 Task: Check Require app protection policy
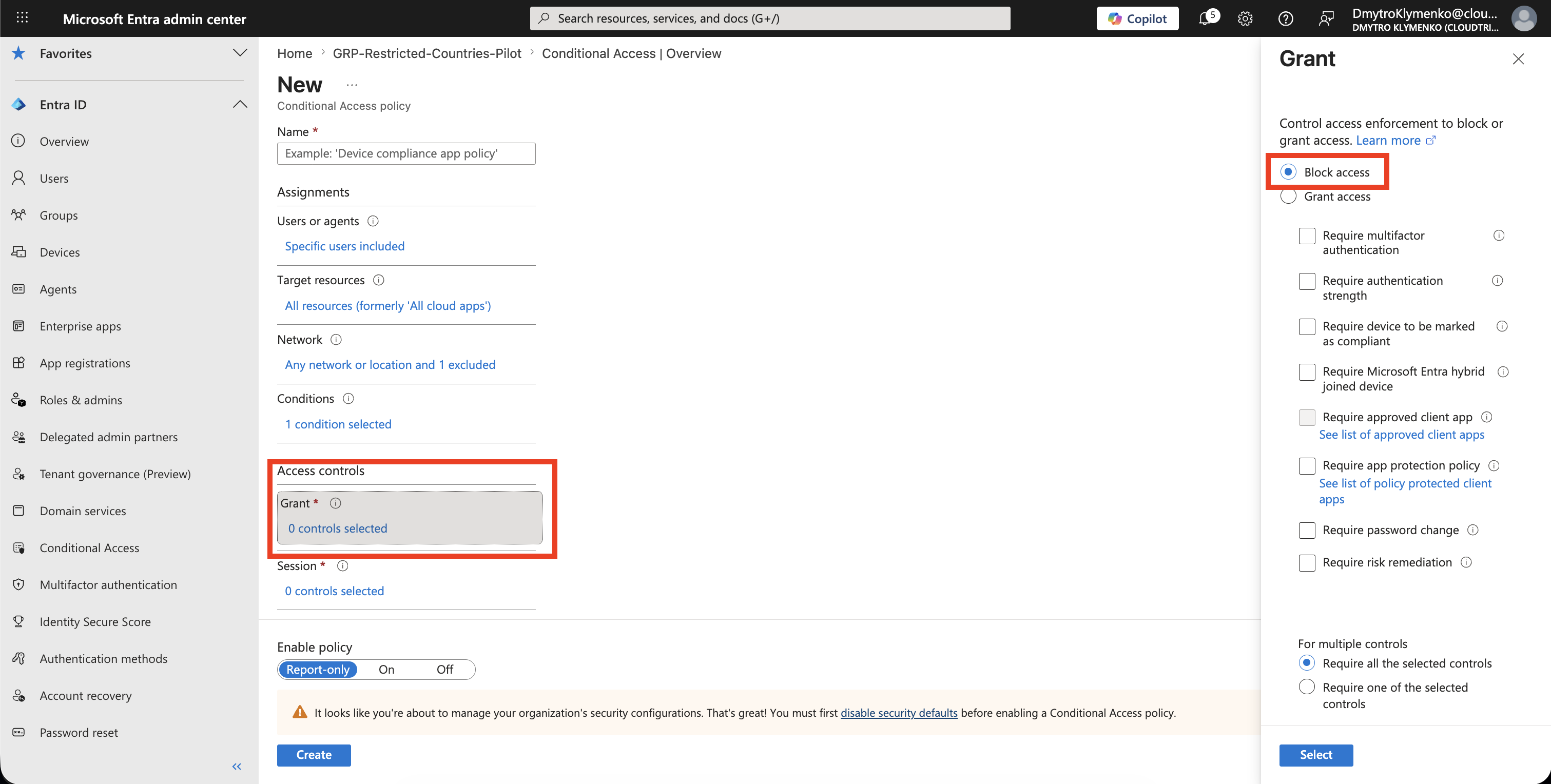1307,465
